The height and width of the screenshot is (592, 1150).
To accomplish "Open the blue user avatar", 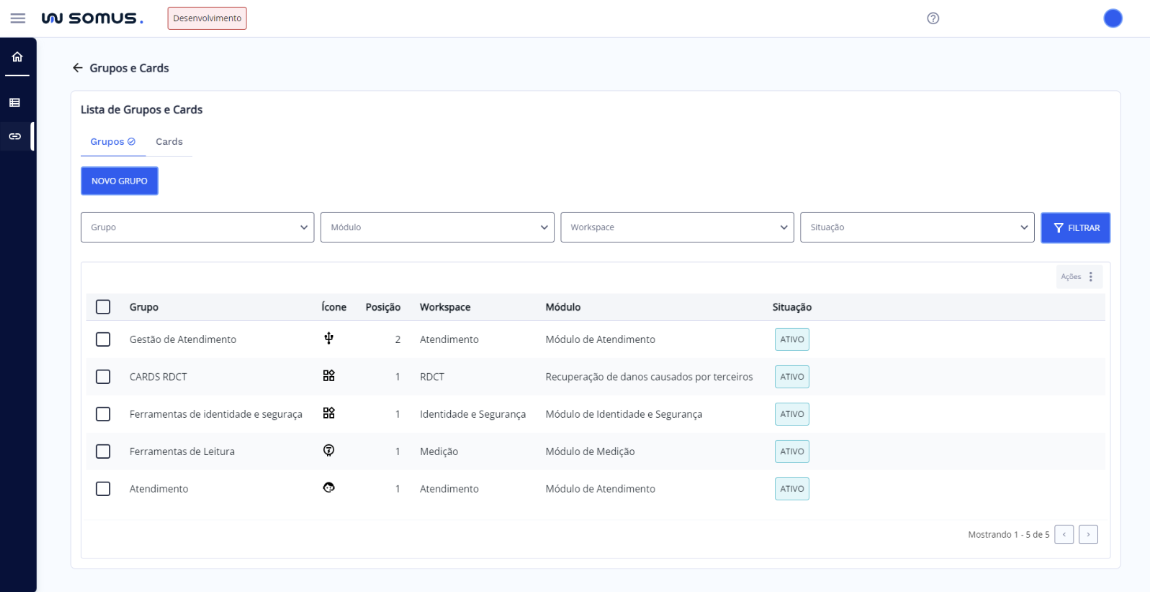I will pyautogui.click(x=1112, y=18).
